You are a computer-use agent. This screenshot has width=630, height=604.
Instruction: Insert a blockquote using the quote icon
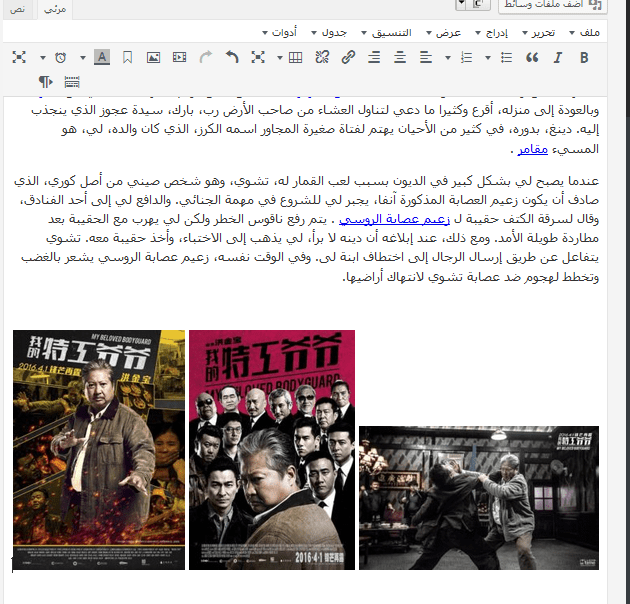click(x=532, y=57)
